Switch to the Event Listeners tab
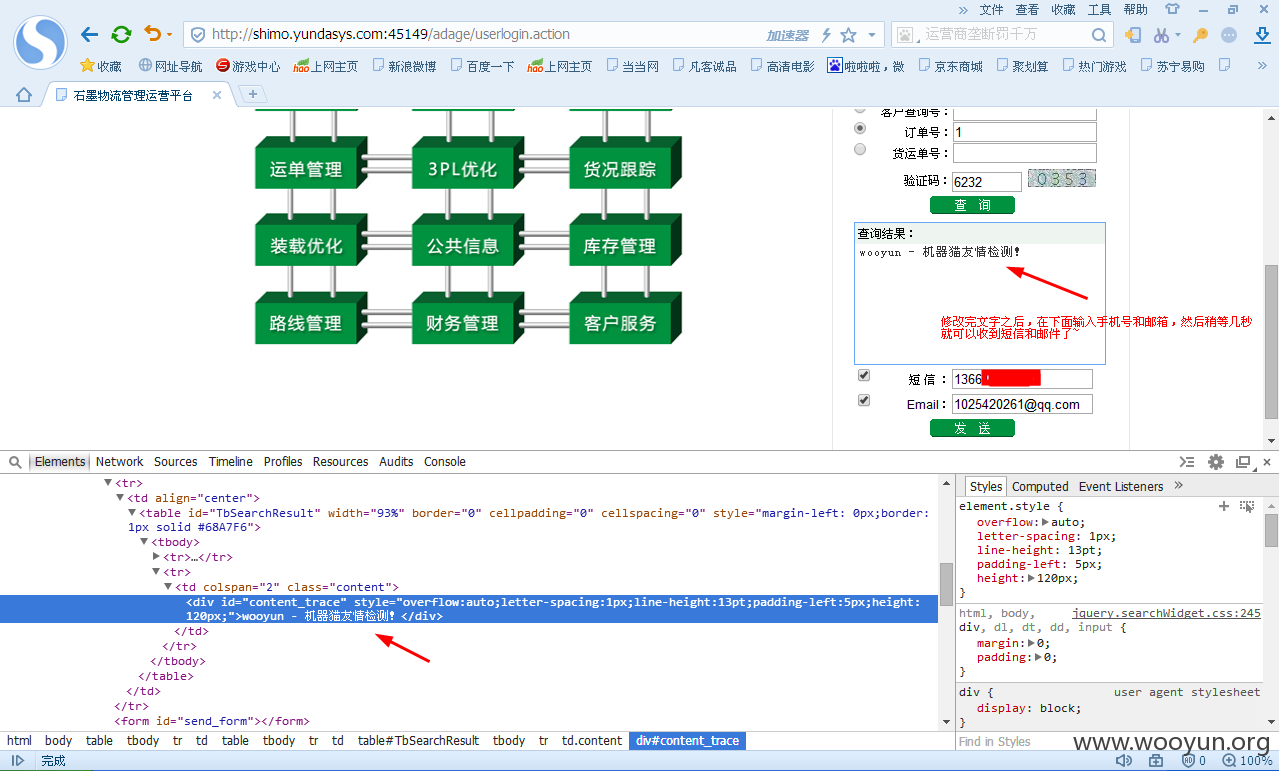Viewport: 1279px width, 771px height. [x=1121, y=487]
